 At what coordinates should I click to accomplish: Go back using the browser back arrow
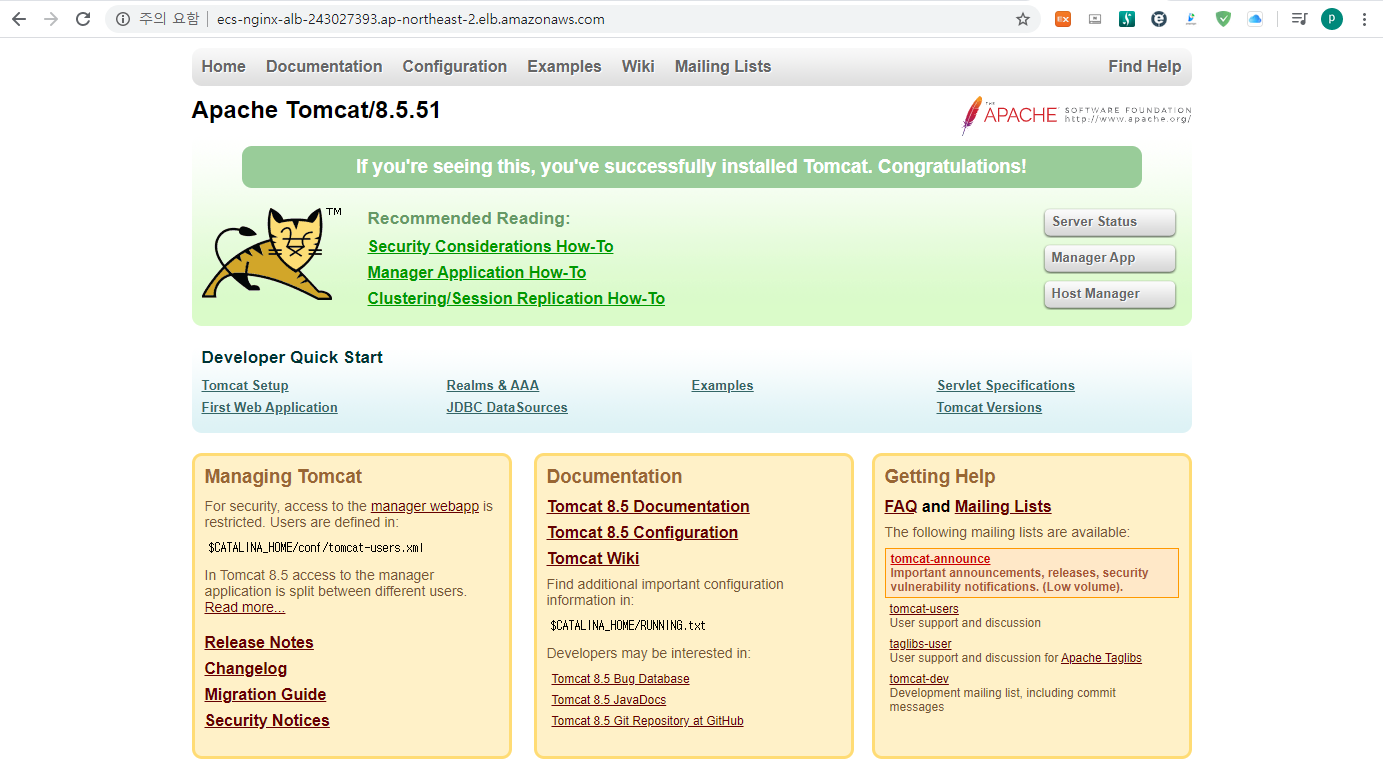pyautogui.click(x=19, y=19)
